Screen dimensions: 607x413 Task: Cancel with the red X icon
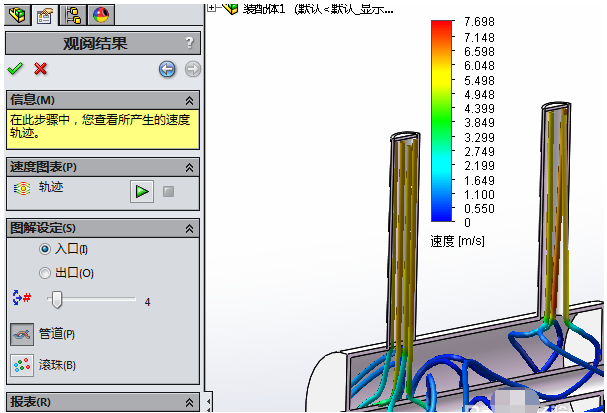pyautogui.click(x=40, y=69)
